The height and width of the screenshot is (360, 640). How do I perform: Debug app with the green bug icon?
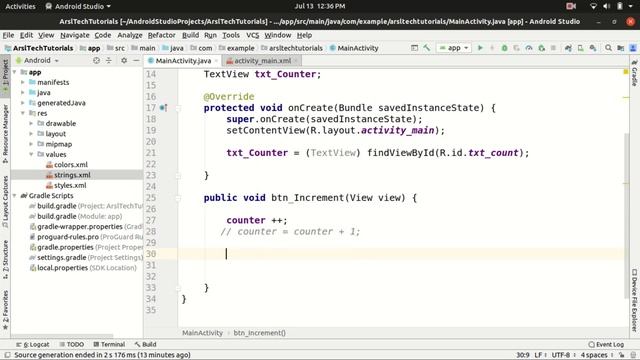click(504, 48)
